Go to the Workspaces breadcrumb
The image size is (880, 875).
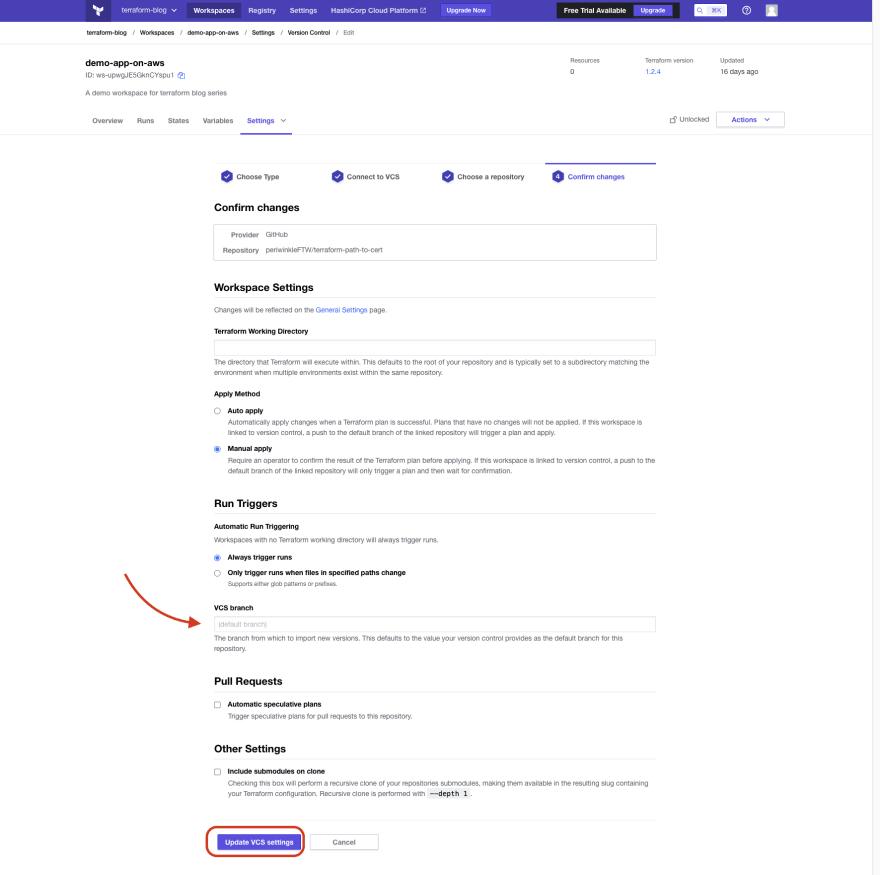pyautogui.click(x=157, y=33)
